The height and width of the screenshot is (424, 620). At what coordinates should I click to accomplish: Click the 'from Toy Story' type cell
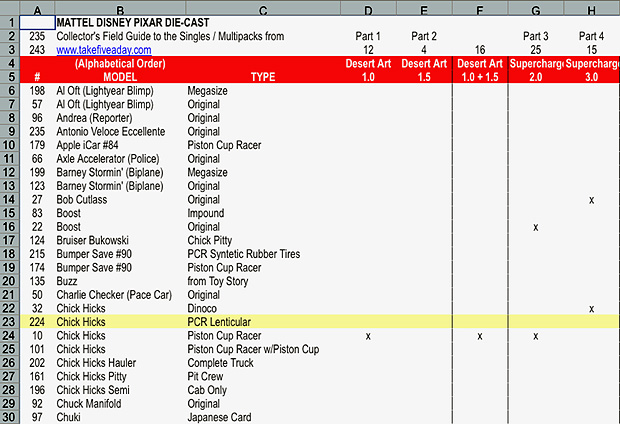(x=218, y=281)
